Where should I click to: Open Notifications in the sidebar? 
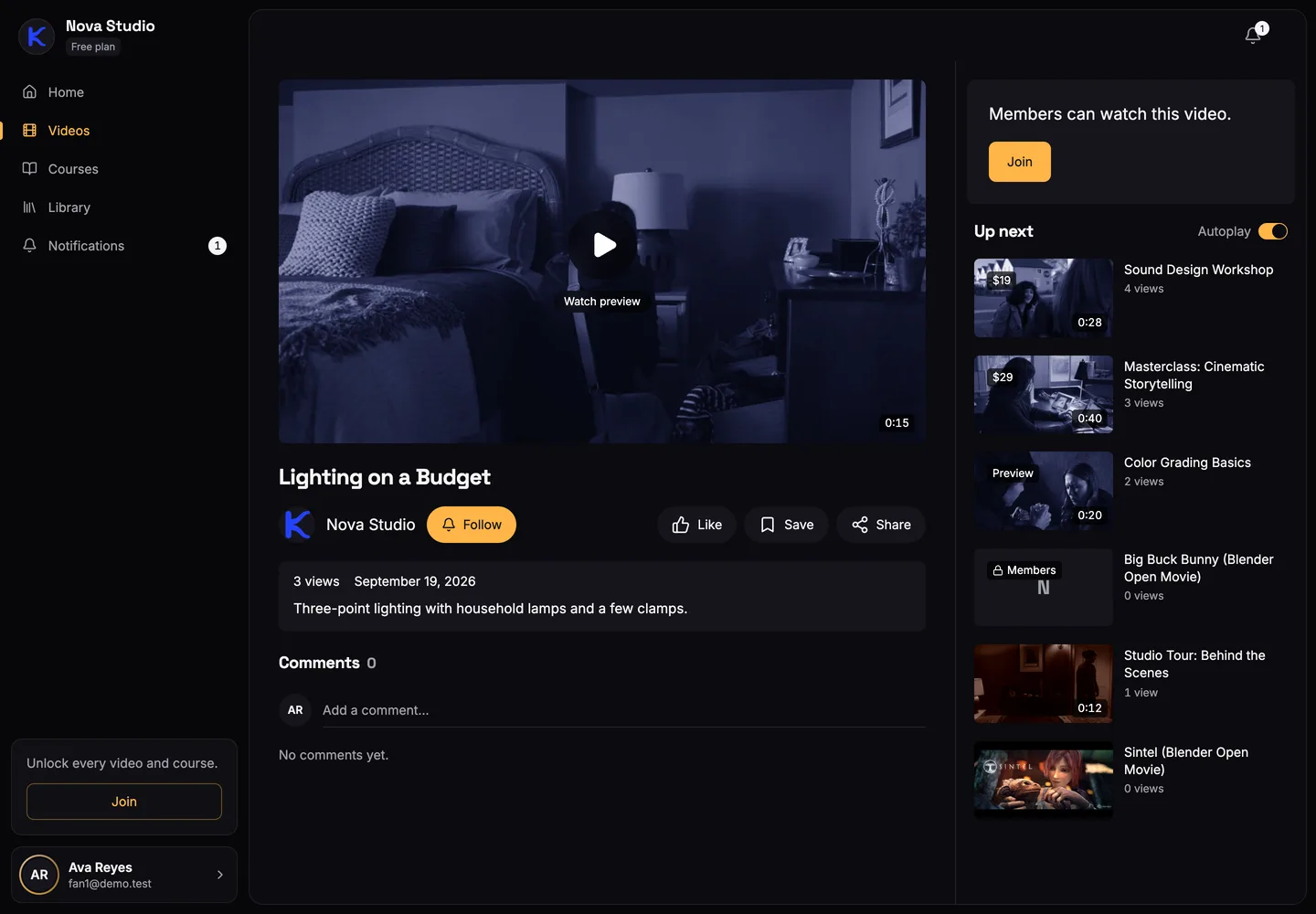124,246
